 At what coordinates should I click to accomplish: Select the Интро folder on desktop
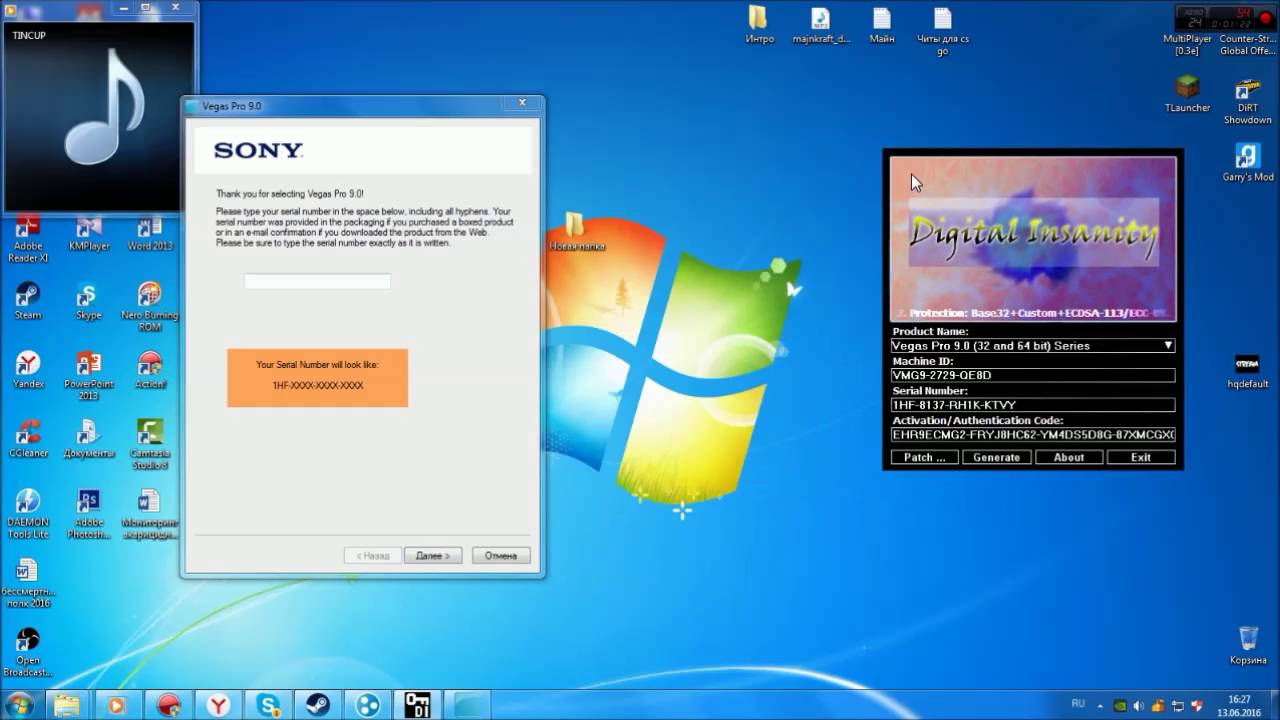[x=759, y=25]
